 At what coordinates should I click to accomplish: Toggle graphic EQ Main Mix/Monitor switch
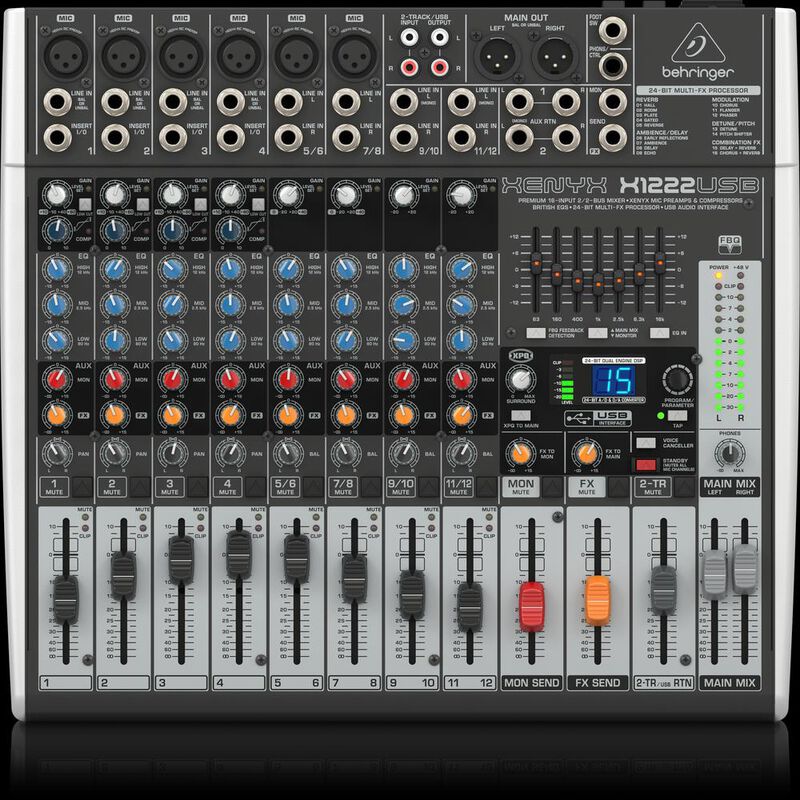[x=597, y=333]
